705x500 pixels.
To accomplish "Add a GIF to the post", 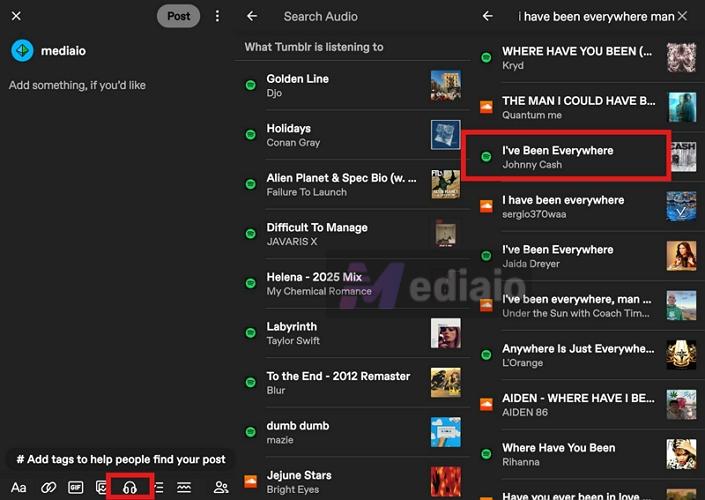I will pyautogui.click(x=76, y=487).
